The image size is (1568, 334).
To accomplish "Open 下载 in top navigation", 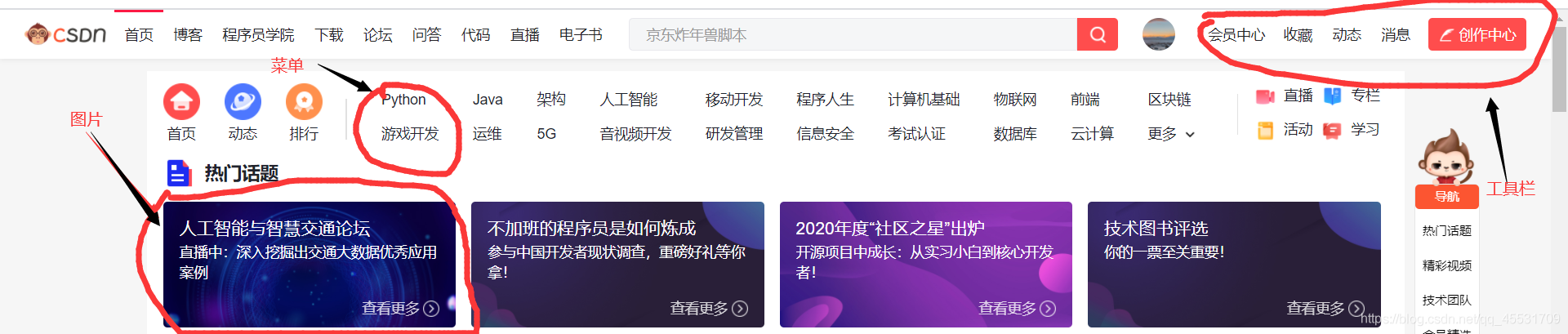I will coord(329,35).
